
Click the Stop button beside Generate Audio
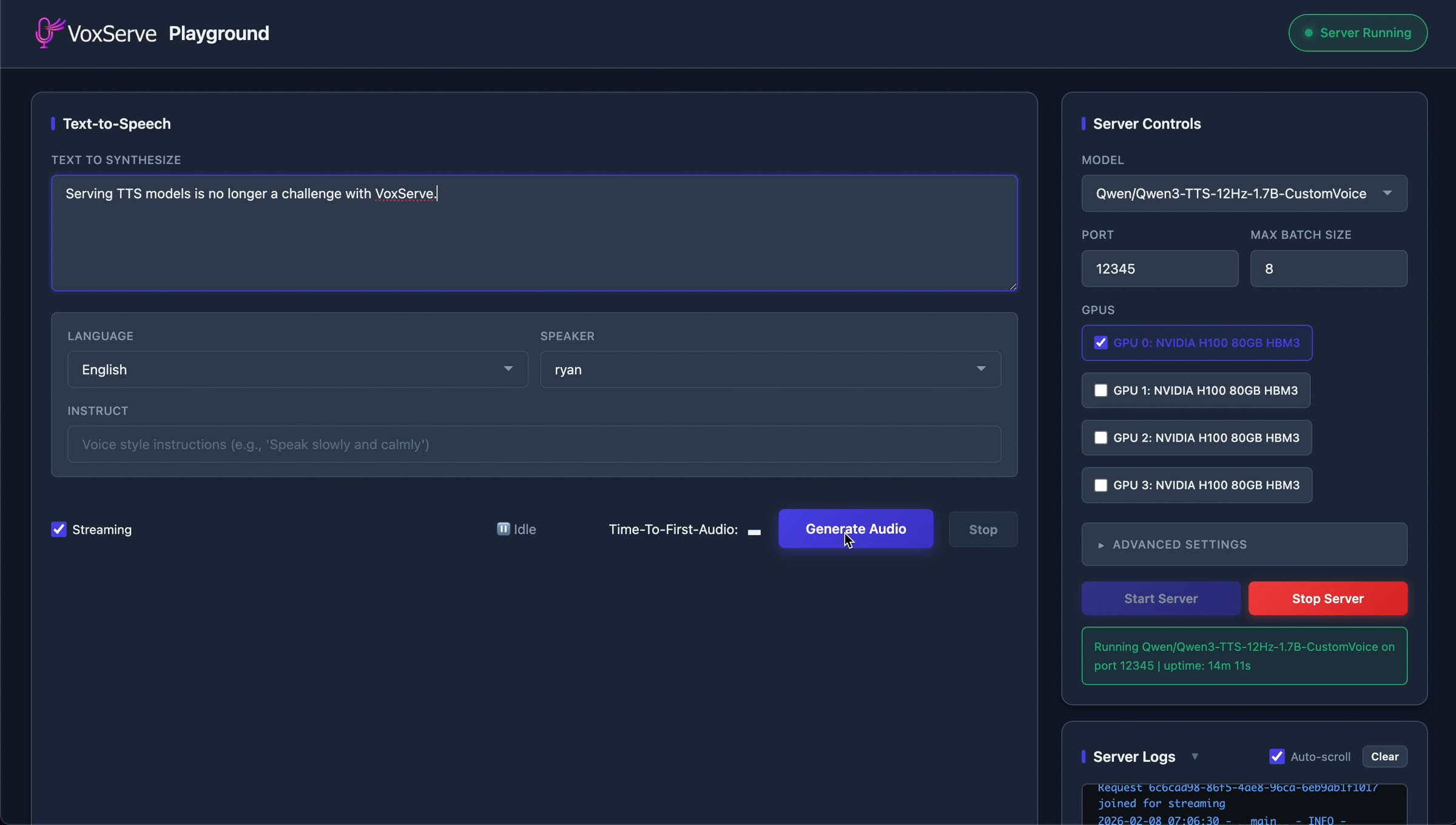983,530
